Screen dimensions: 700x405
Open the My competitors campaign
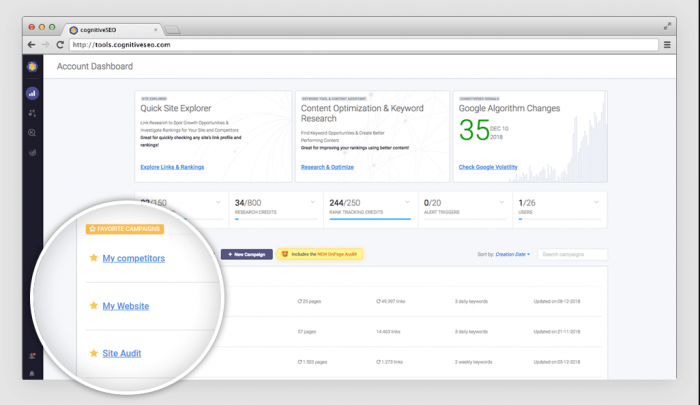pyautogui.click(x=133, y=258)
